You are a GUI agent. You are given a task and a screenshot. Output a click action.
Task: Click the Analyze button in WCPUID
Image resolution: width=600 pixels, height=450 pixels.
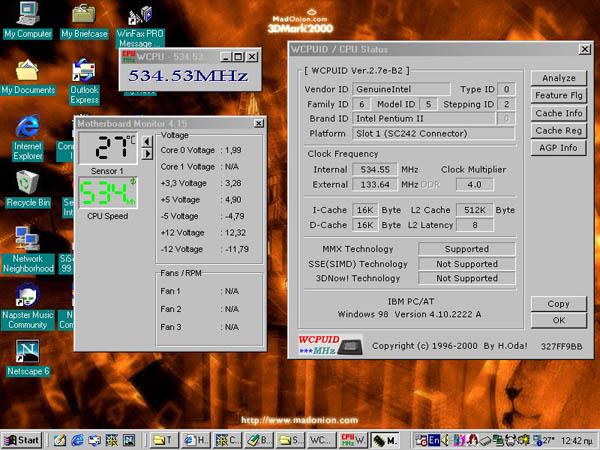[x=559, y=78]
